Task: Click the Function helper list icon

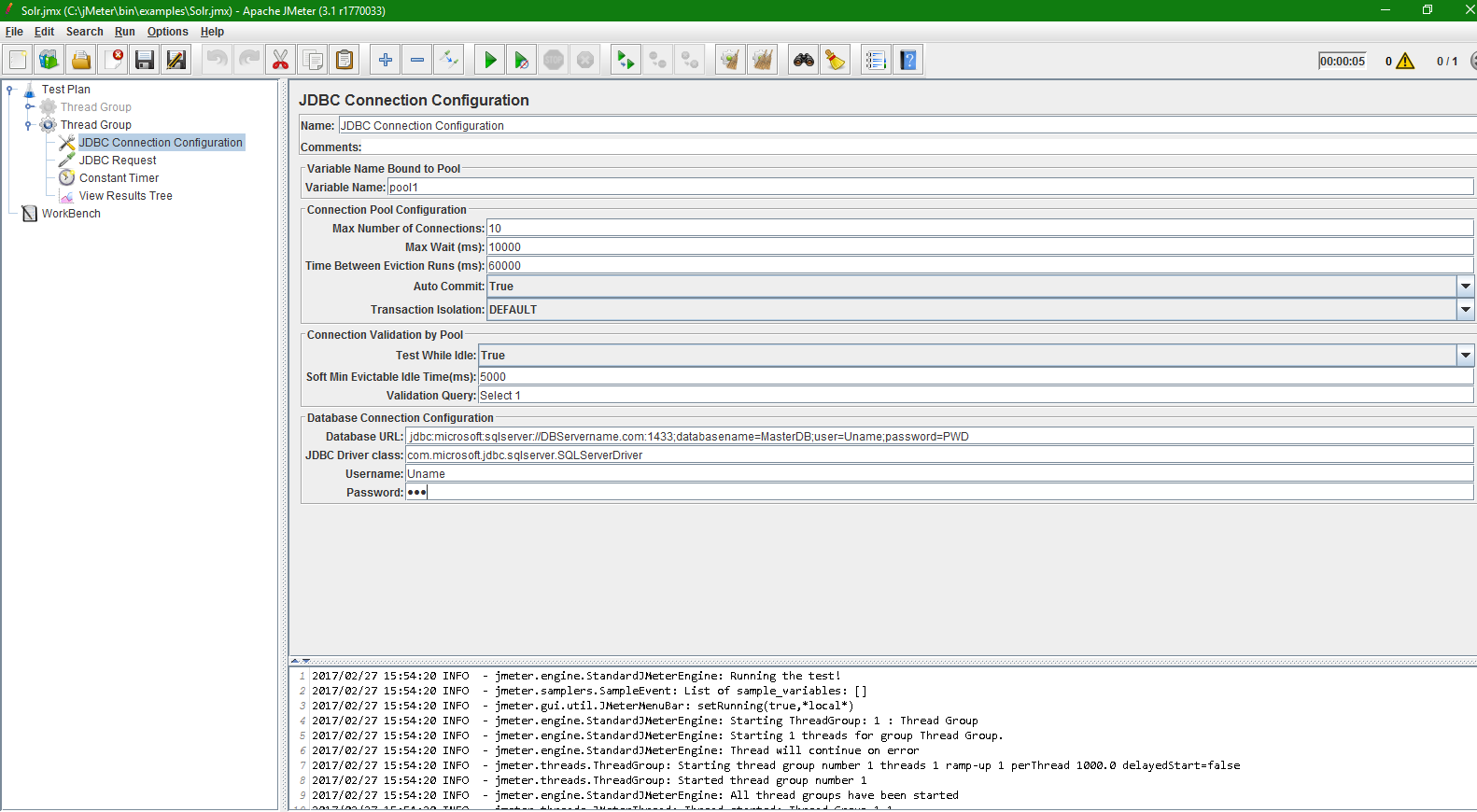Action: pos(876,61)
